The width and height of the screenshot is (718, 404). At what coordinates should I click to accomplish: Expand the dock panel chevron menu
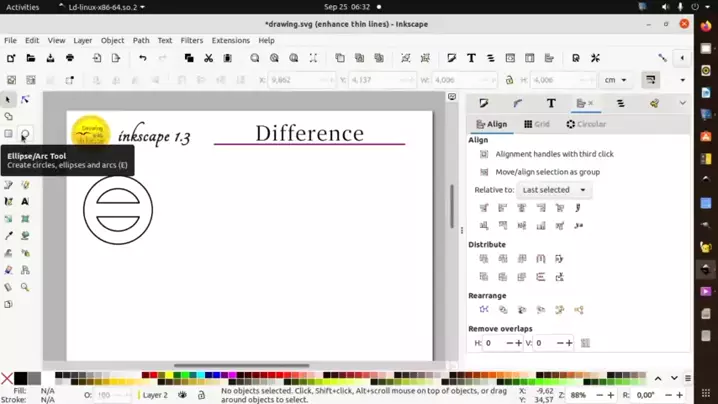(x=683, y=103)
